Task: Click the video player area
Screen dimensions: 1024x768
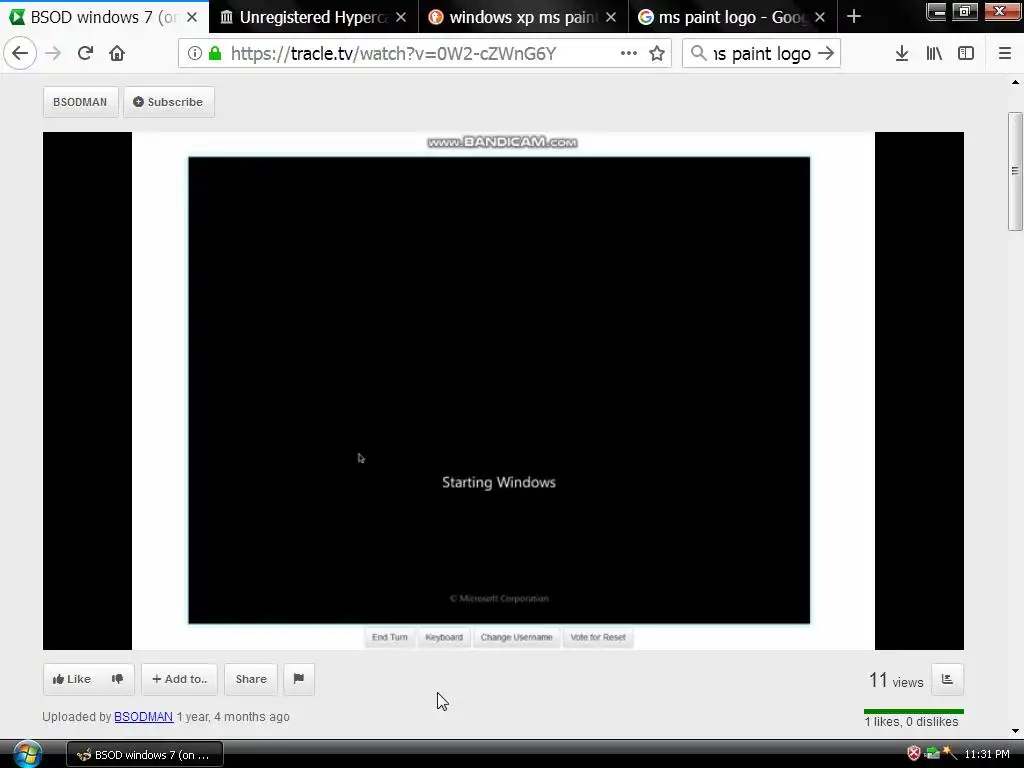Action: pos(503,391)
